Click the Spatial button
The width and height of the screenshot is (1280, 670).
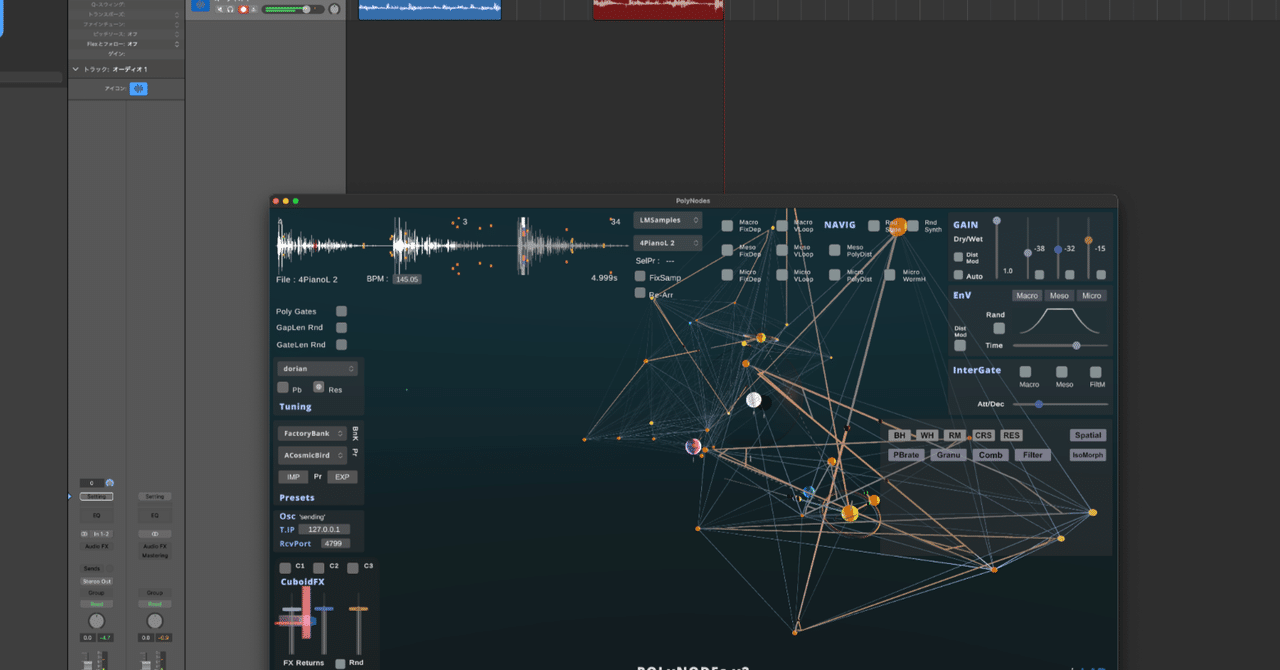(1088, 435)
